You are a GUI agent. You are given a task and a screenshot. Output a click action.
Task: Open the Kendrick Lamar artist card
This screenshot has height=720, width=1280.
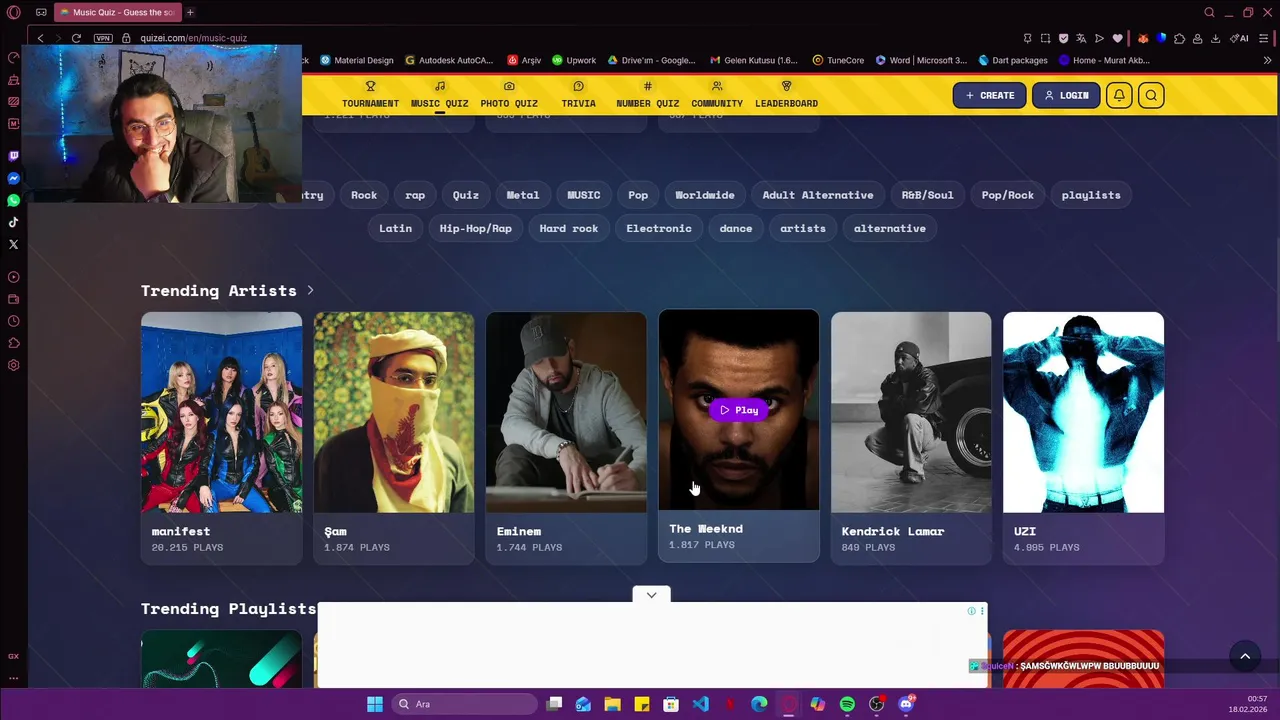pyautogui.click(x=911, y=438)
